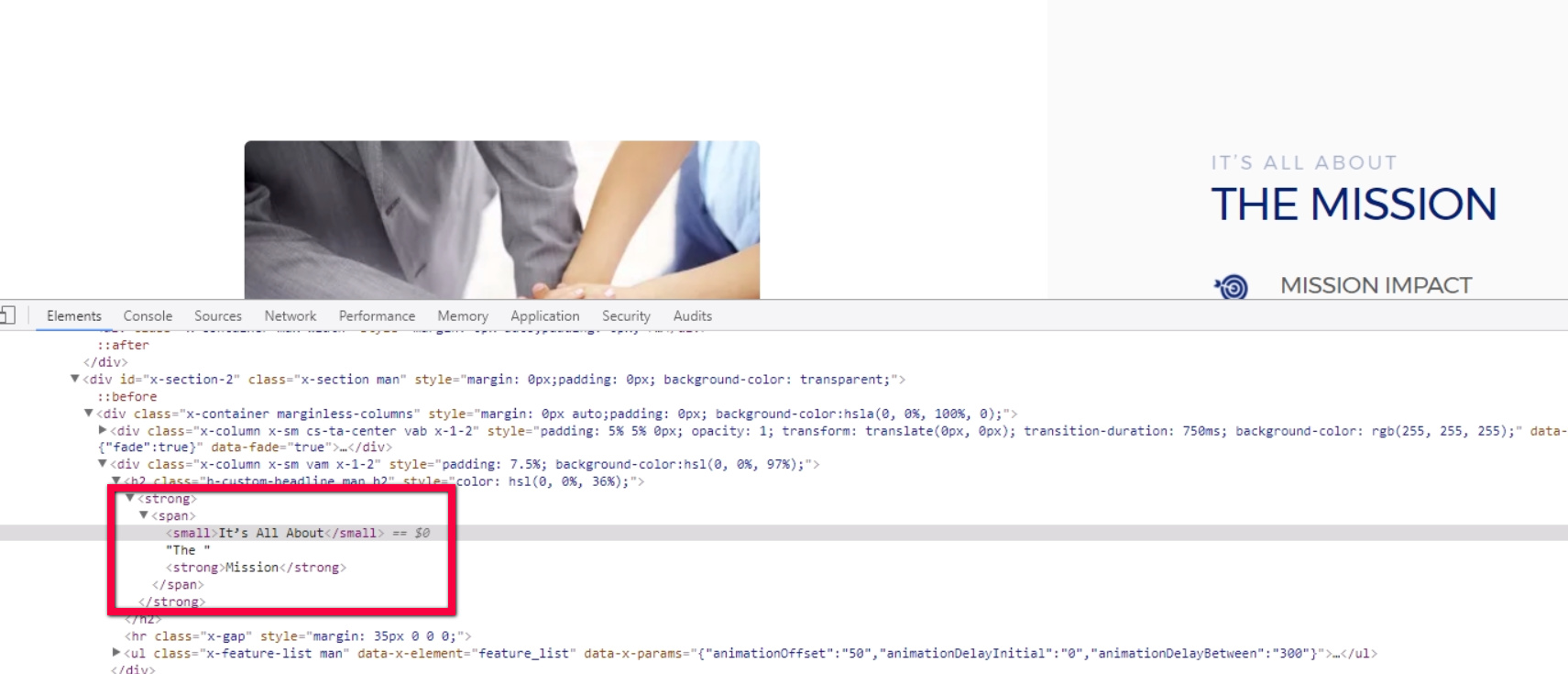Collapse the x-section-2 div node
Screen dimensions: 1568x674
click(75, 379)
